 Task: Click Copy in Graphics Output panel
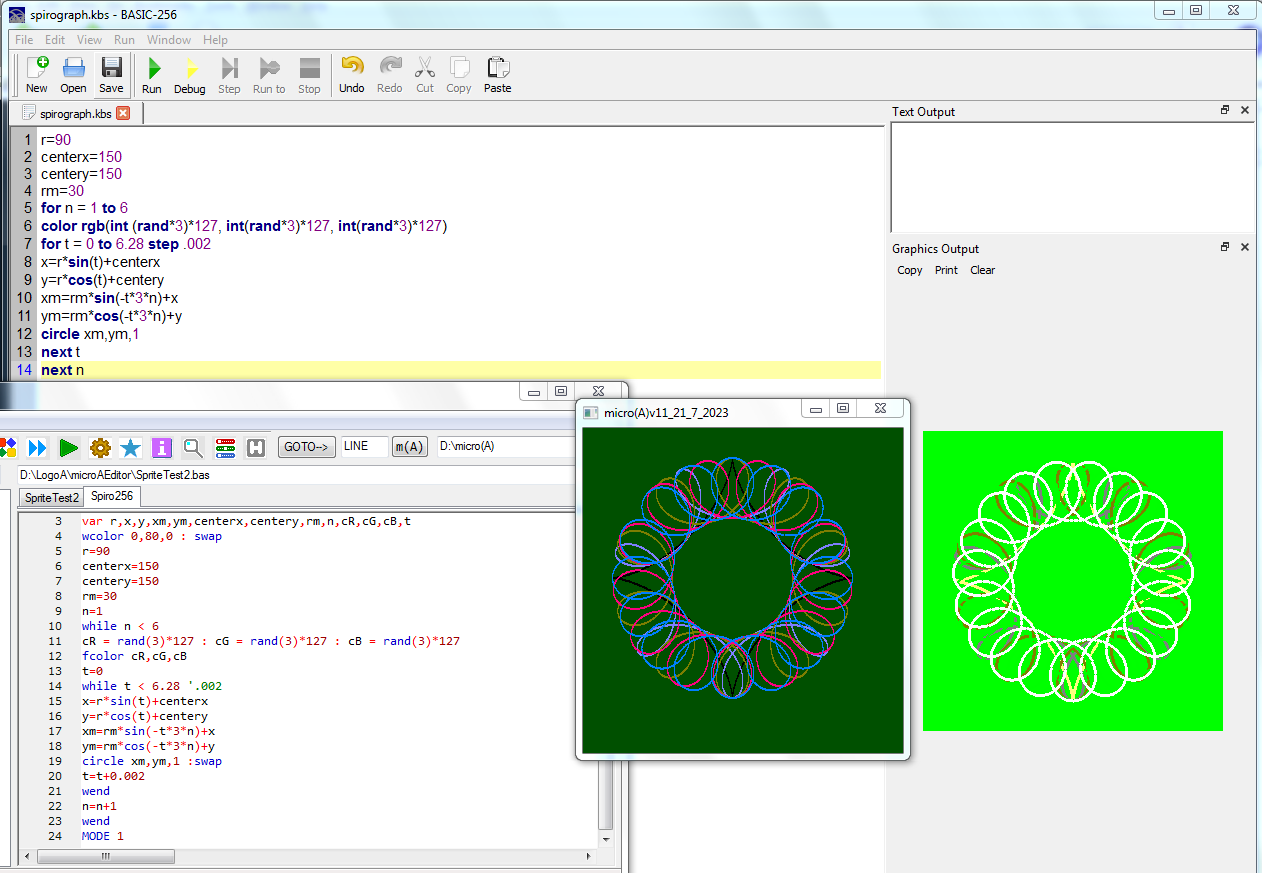click(910, 270)
